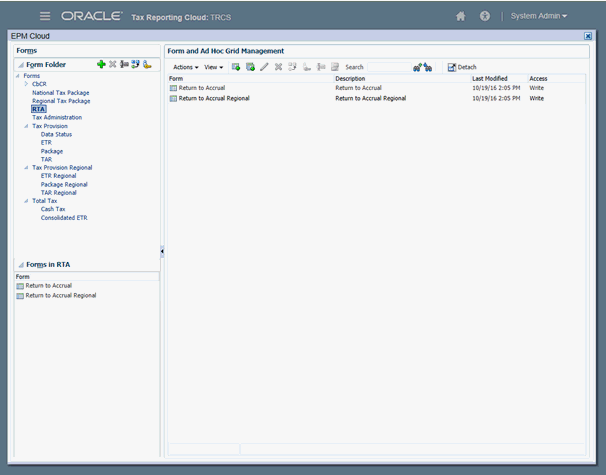Add a new form folder
Image resolution: width=606 pixels, height=475 pixels.
click(101, 64)
